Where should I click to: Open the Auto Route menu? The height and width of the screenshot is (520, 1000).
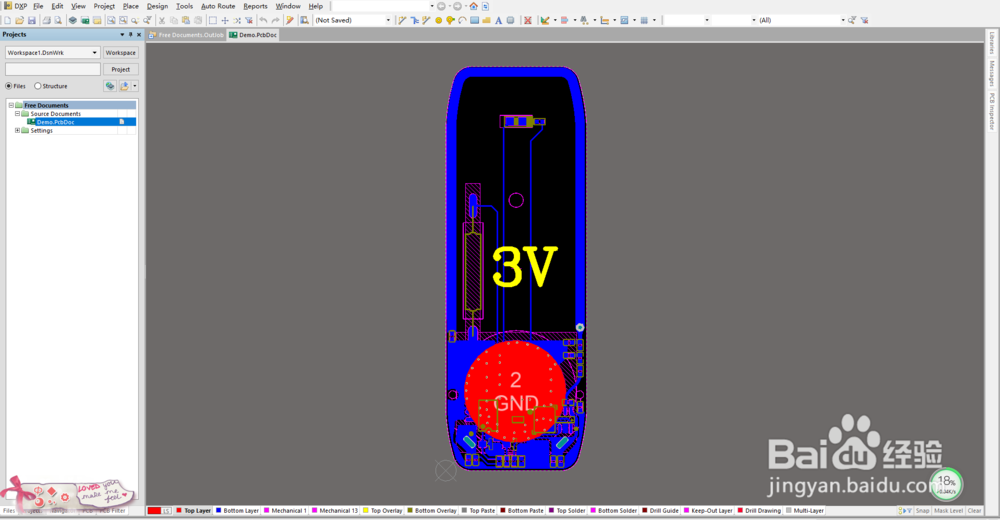pyautogui.click(x=218, y=6)
